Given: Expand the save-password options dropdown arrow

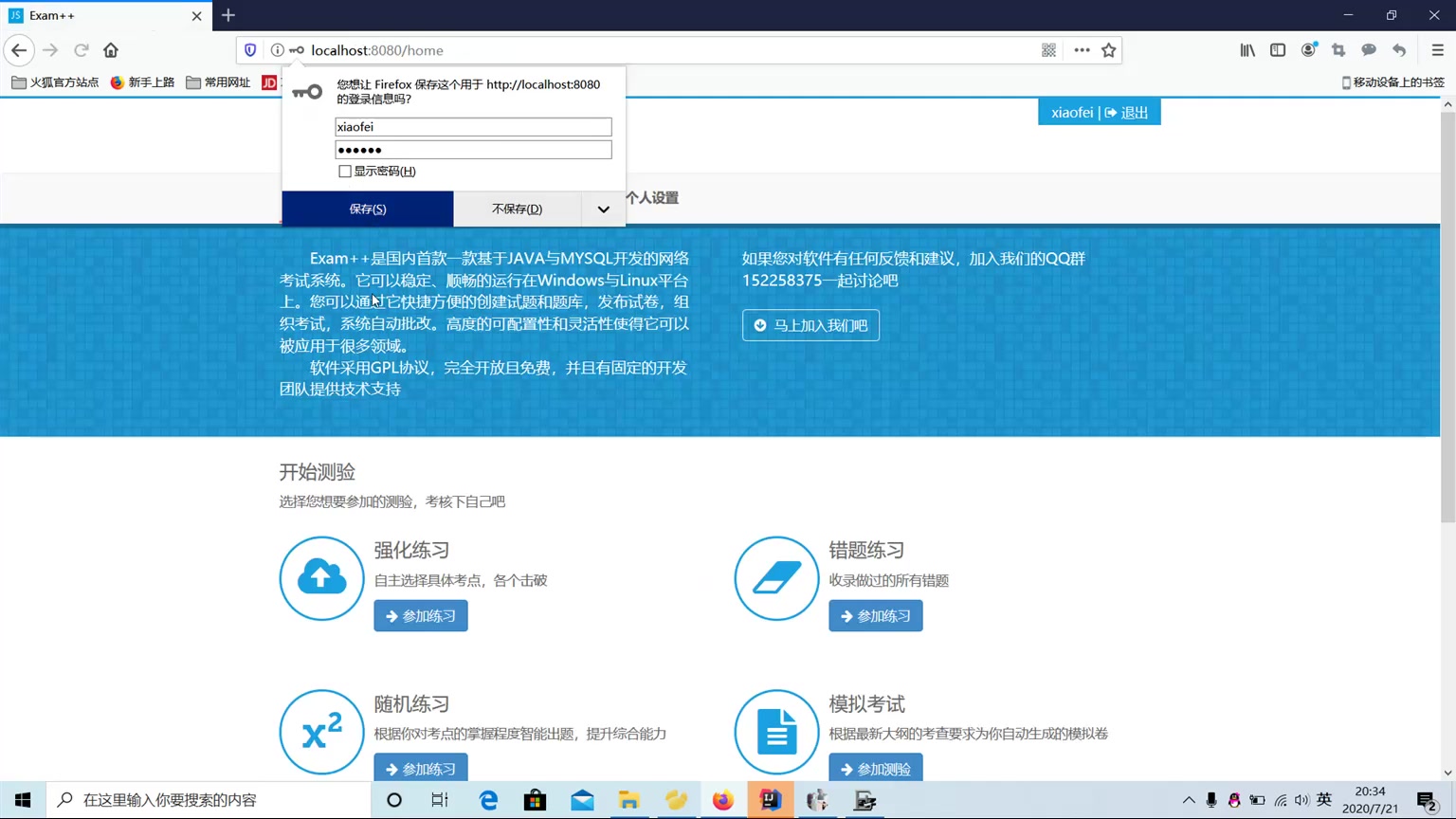Looking at the screenshot, I should point(604,209).
